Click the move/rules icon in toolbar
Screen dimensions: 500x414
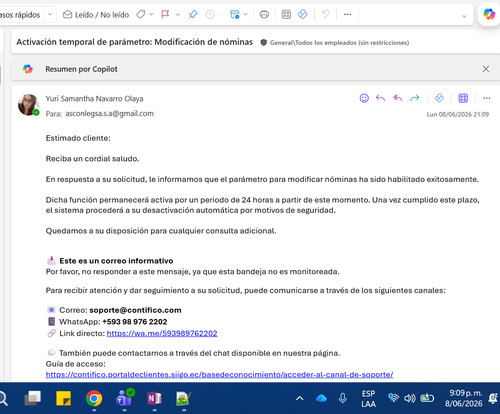pos(235,14)
